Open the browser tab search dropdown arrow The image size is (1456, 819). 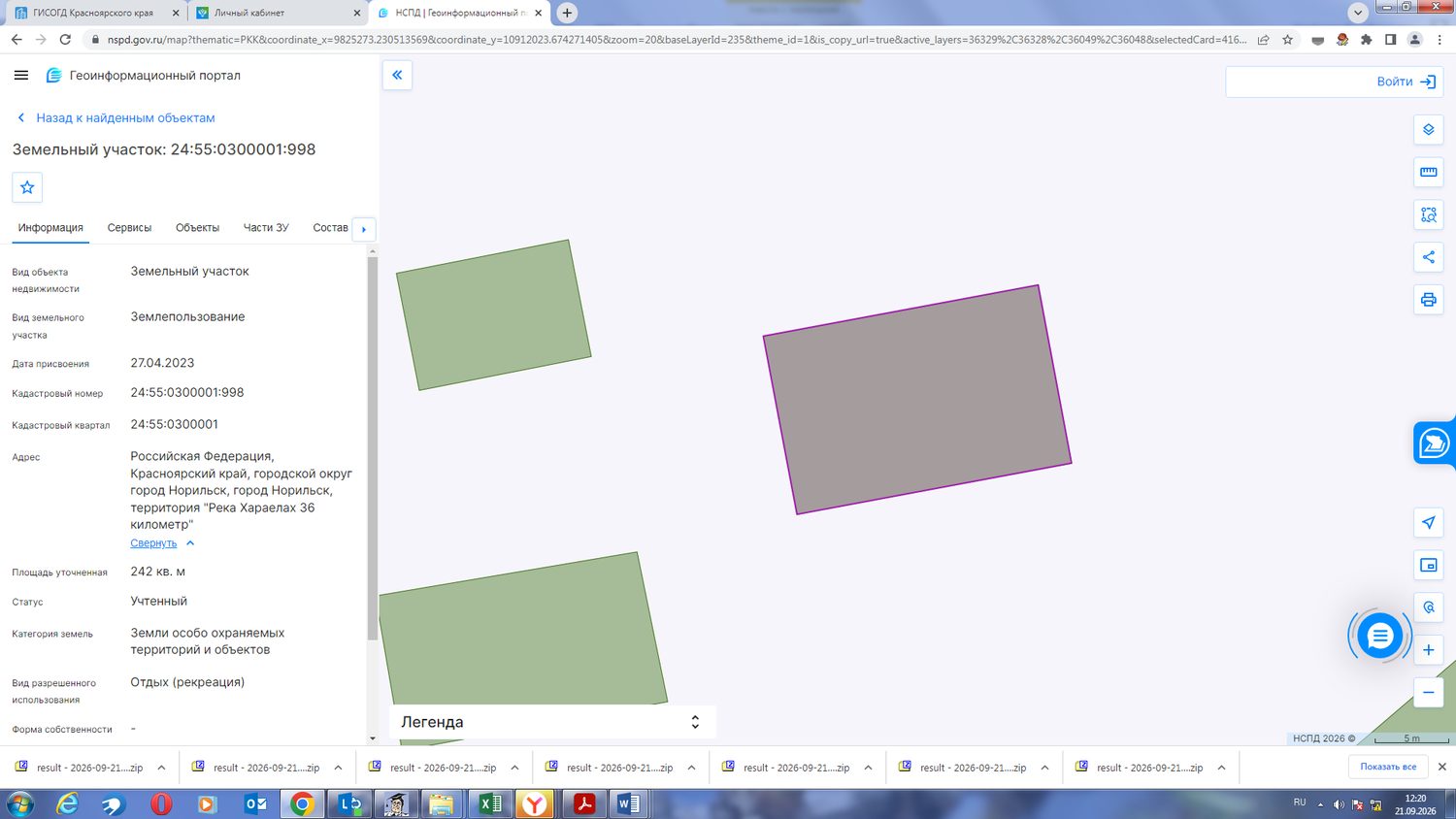pyautogui.click(x=1358, y=13)
